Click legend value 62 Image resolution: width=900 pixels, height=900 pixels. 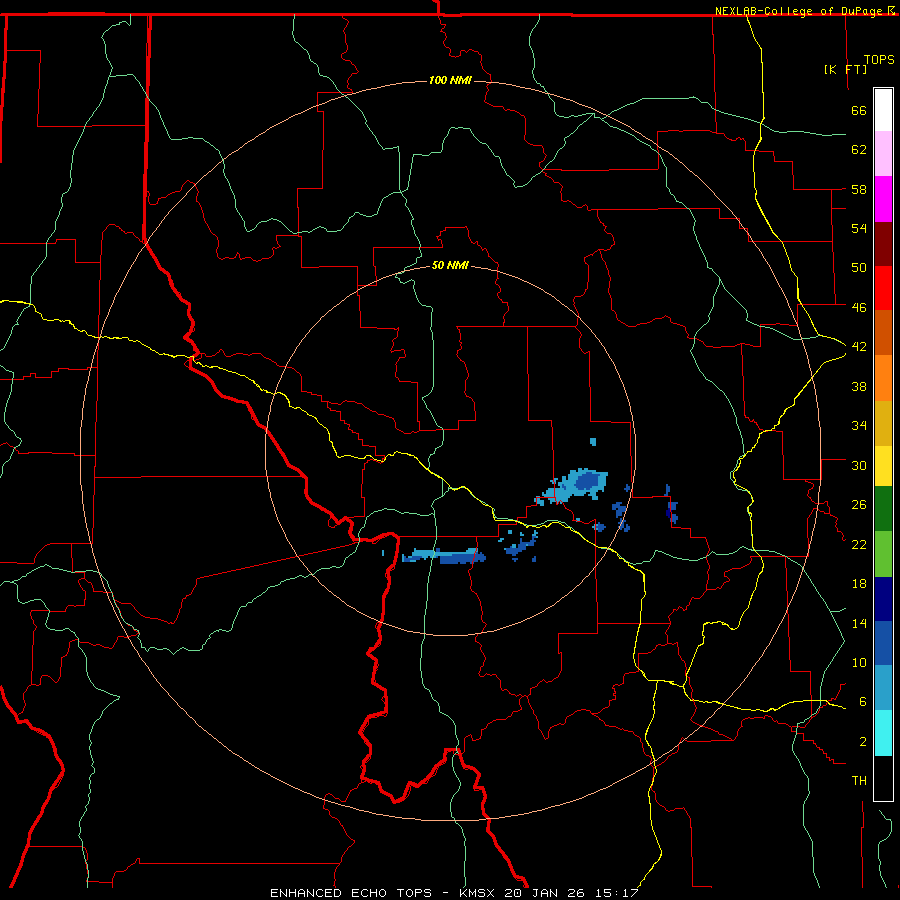859,150
